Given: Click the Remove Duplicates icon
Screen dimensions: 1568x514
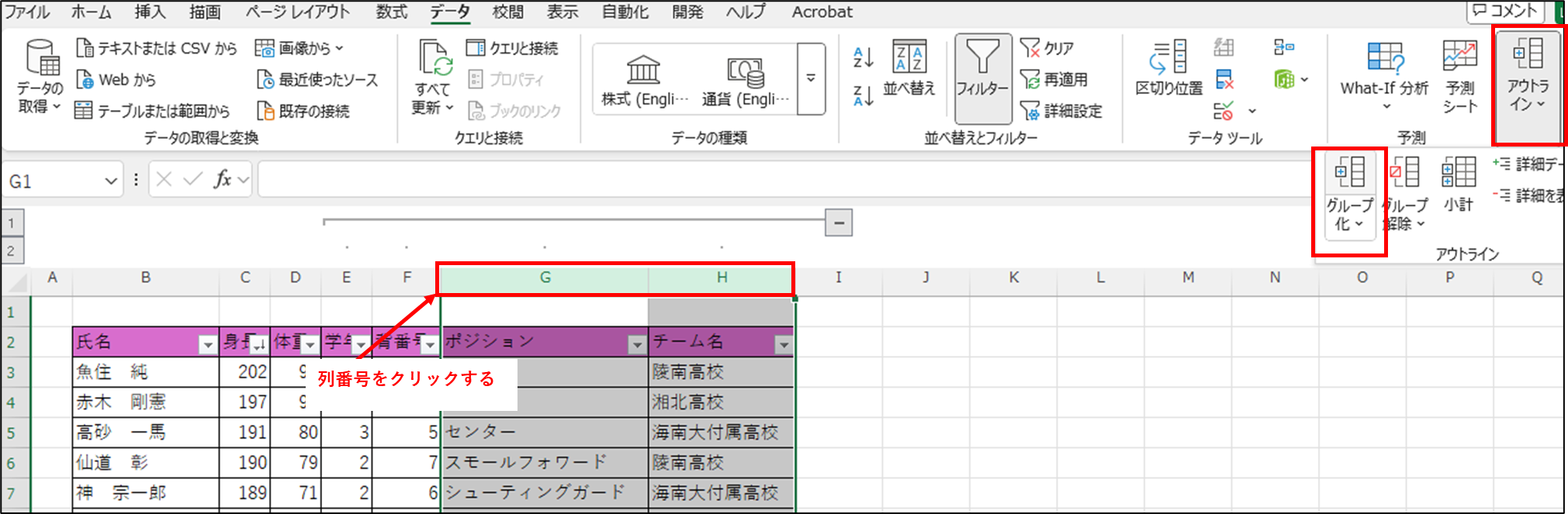Looking at the screenshot, I should 1224,79.
